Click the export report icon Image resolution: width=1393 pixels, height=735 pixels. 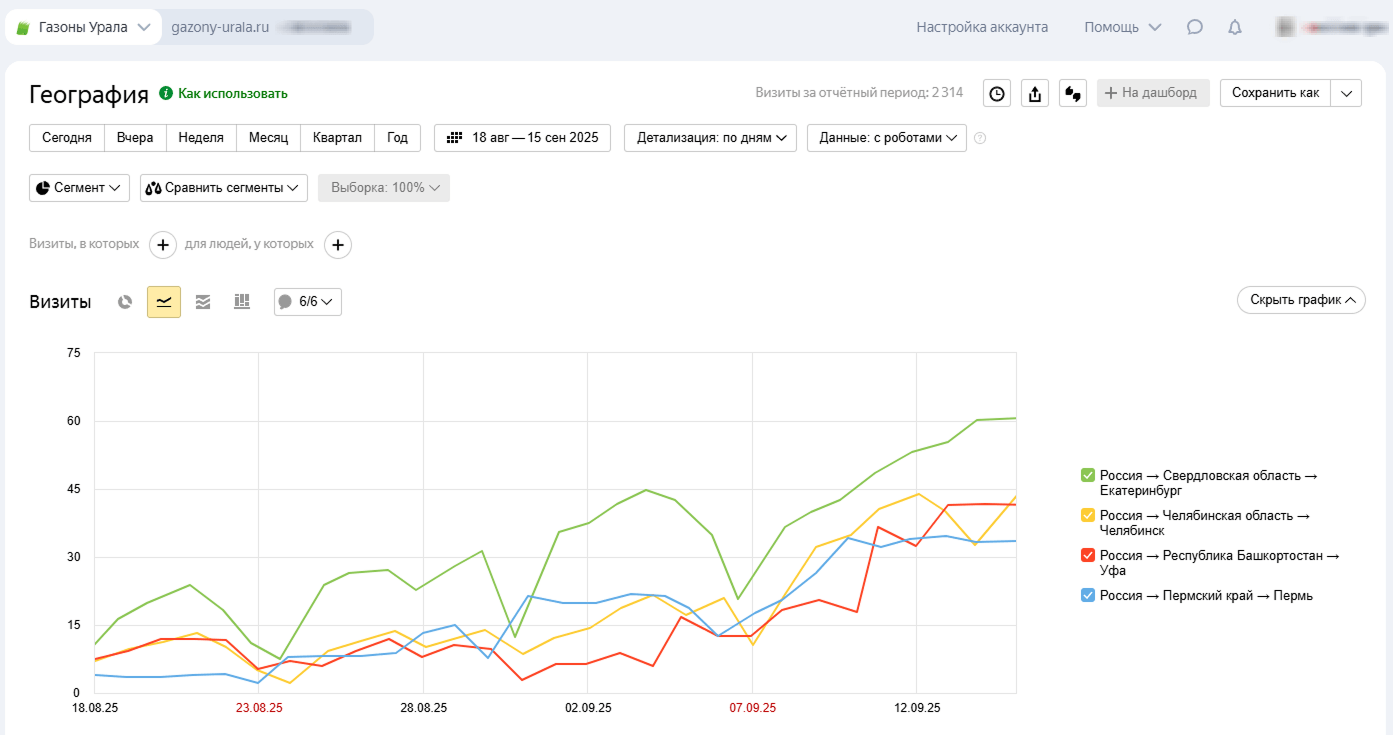1035,93
